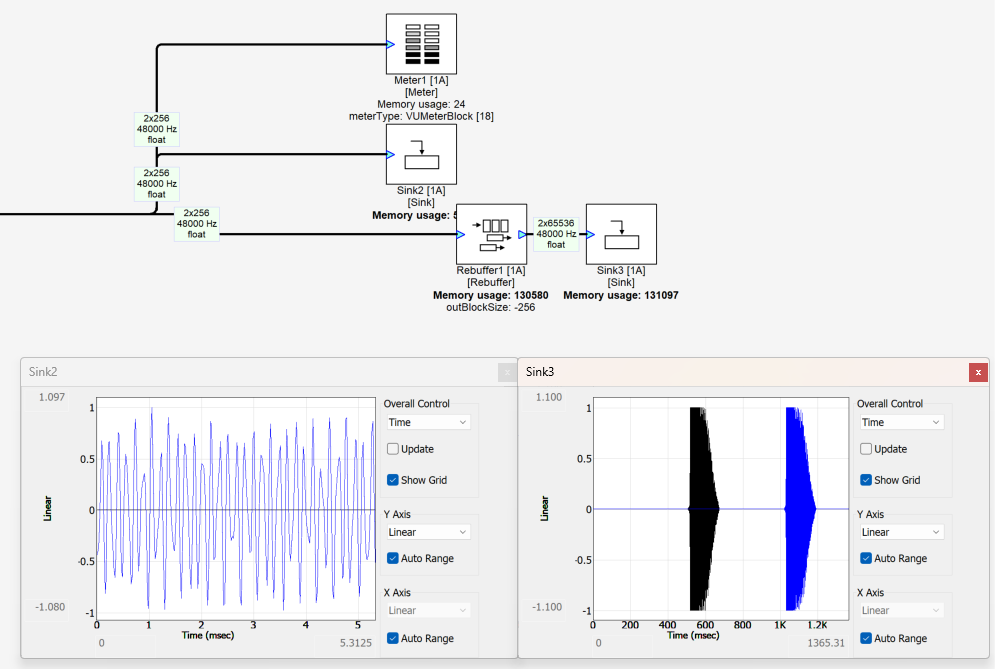Expand Overall Control Time dropdown in Sink3

pyautogui.click(x=900, y=422)
